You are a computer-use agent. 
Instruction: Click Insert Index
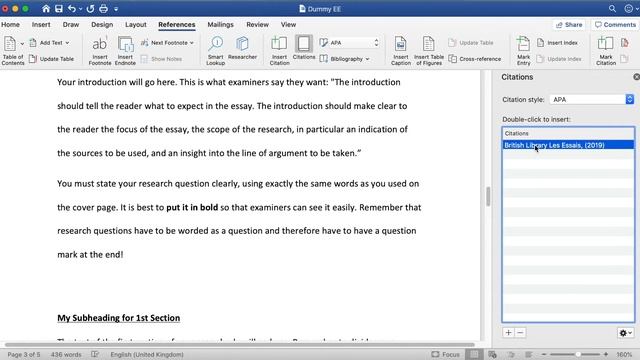click(557, 42)
